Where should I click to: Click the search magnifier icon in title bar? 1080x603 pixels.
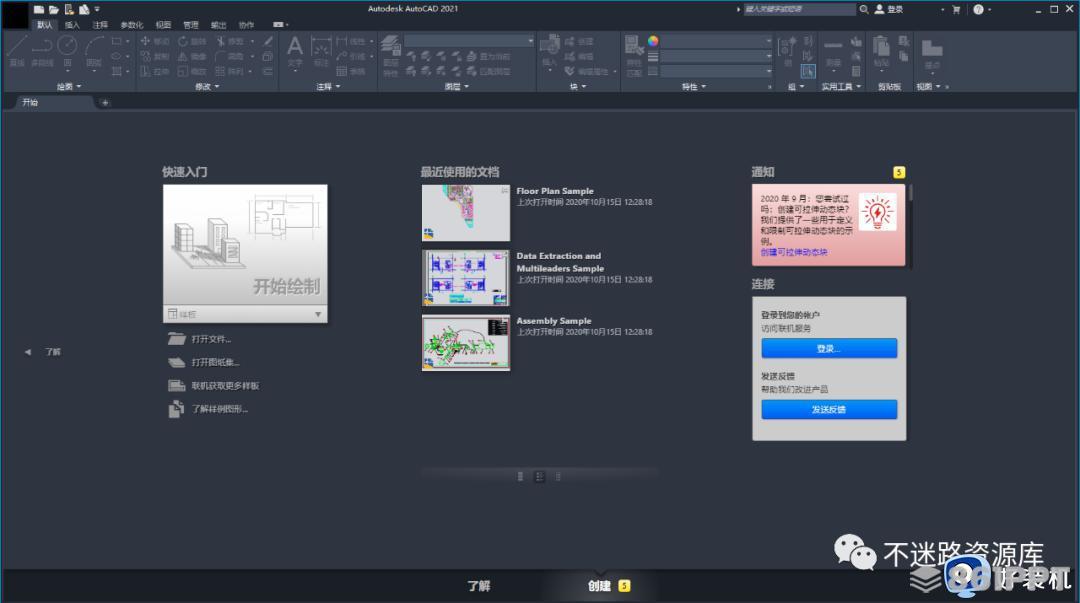pyautogui.click(x=864, y=9)
